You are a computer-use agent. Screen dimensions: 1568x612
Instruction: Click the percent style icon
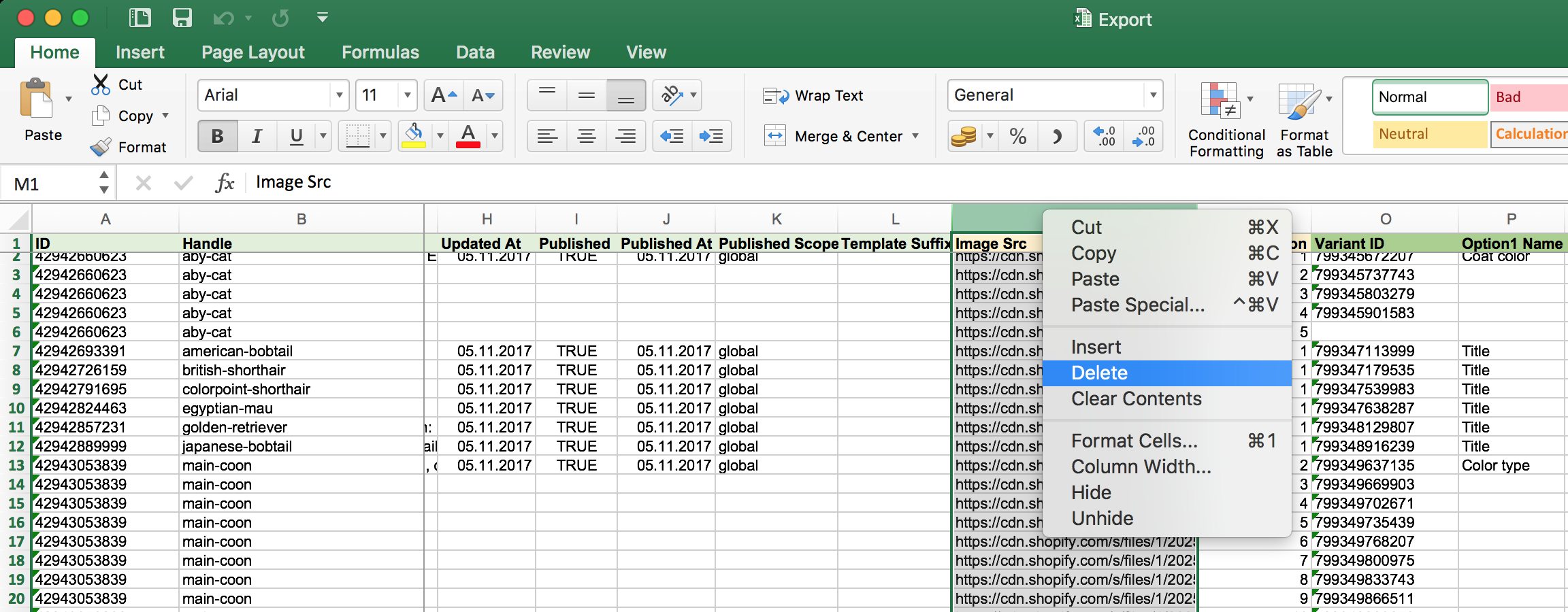pos(1018,137)
